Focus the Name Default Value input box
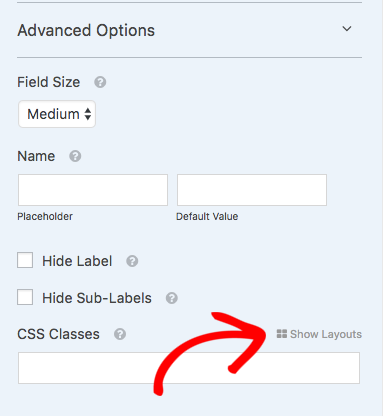Screen dimensions: 383x416 tap(252, 190)
